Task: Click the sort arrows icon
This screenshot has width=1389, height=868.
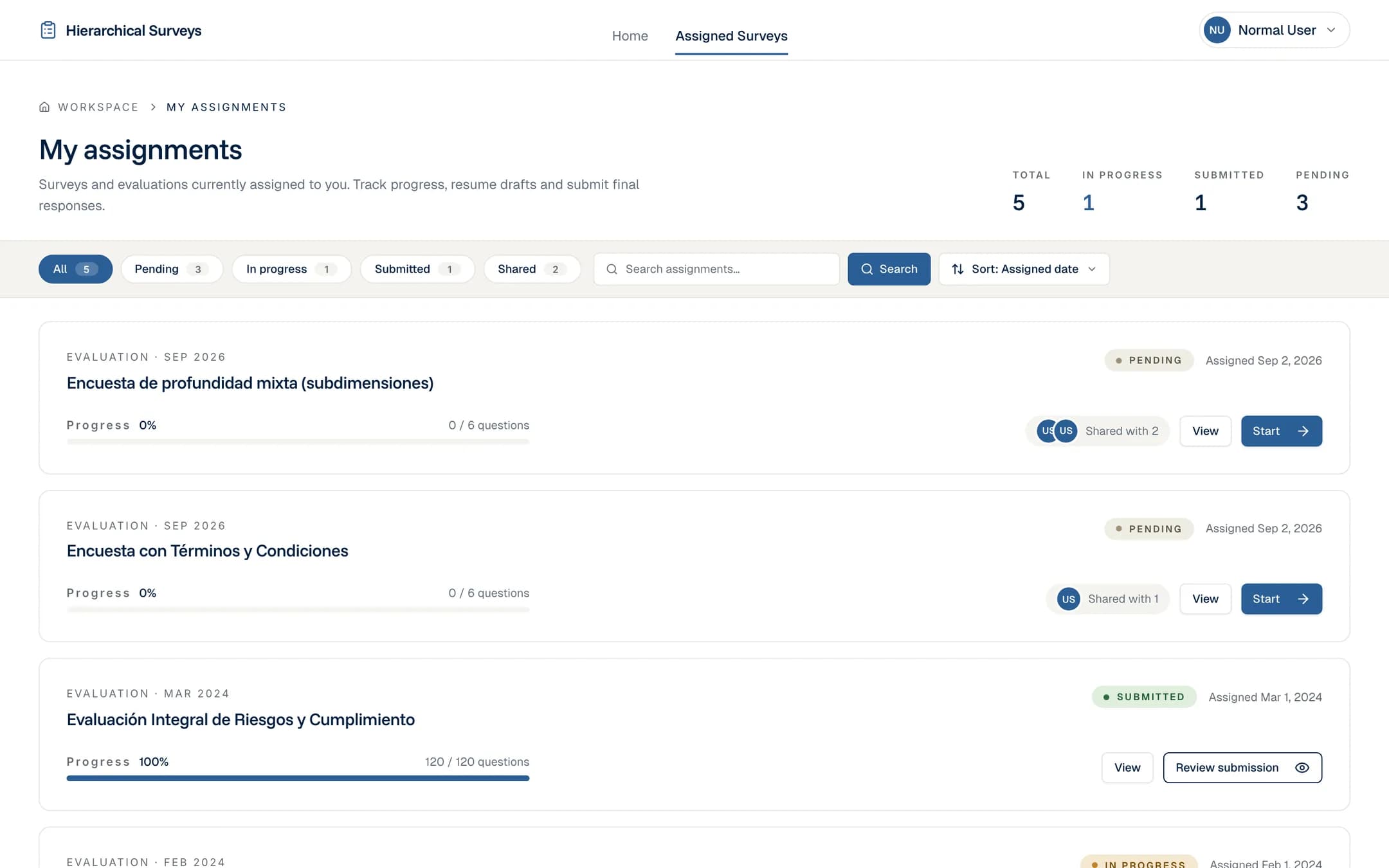Action: point(958,269)
